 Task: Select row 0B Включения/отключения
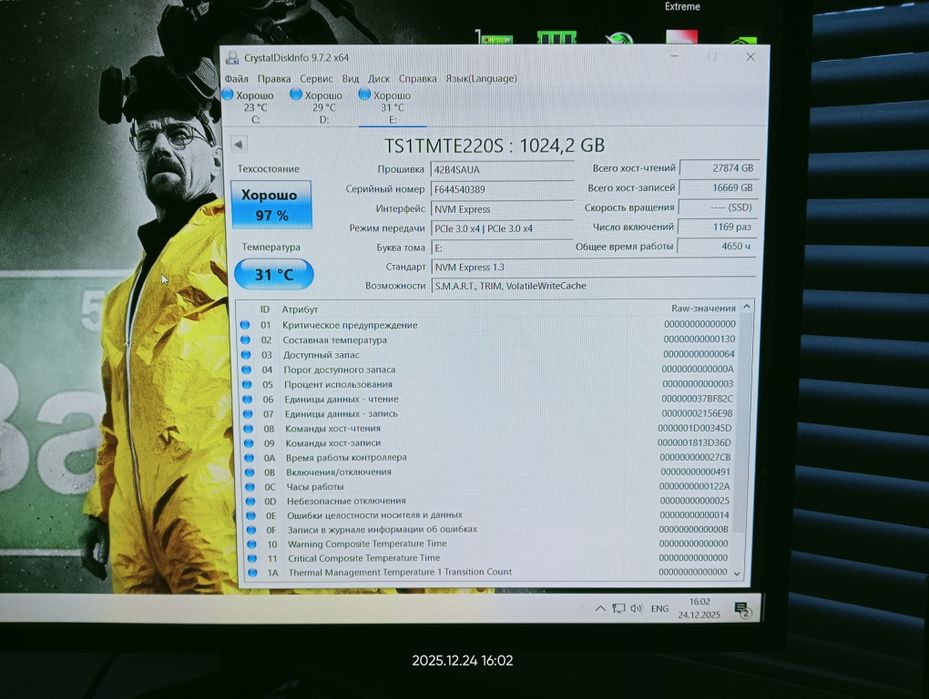489,472
